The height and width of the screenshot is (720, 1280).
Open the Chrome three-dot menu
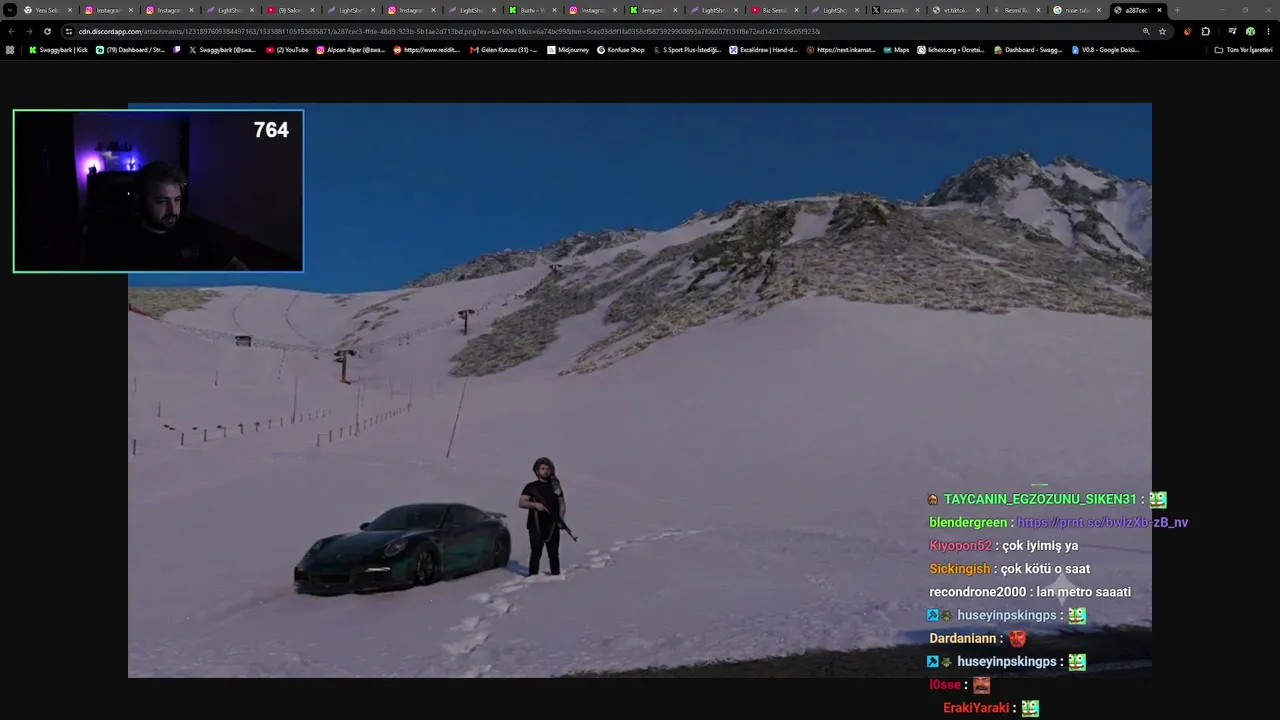1268,31
